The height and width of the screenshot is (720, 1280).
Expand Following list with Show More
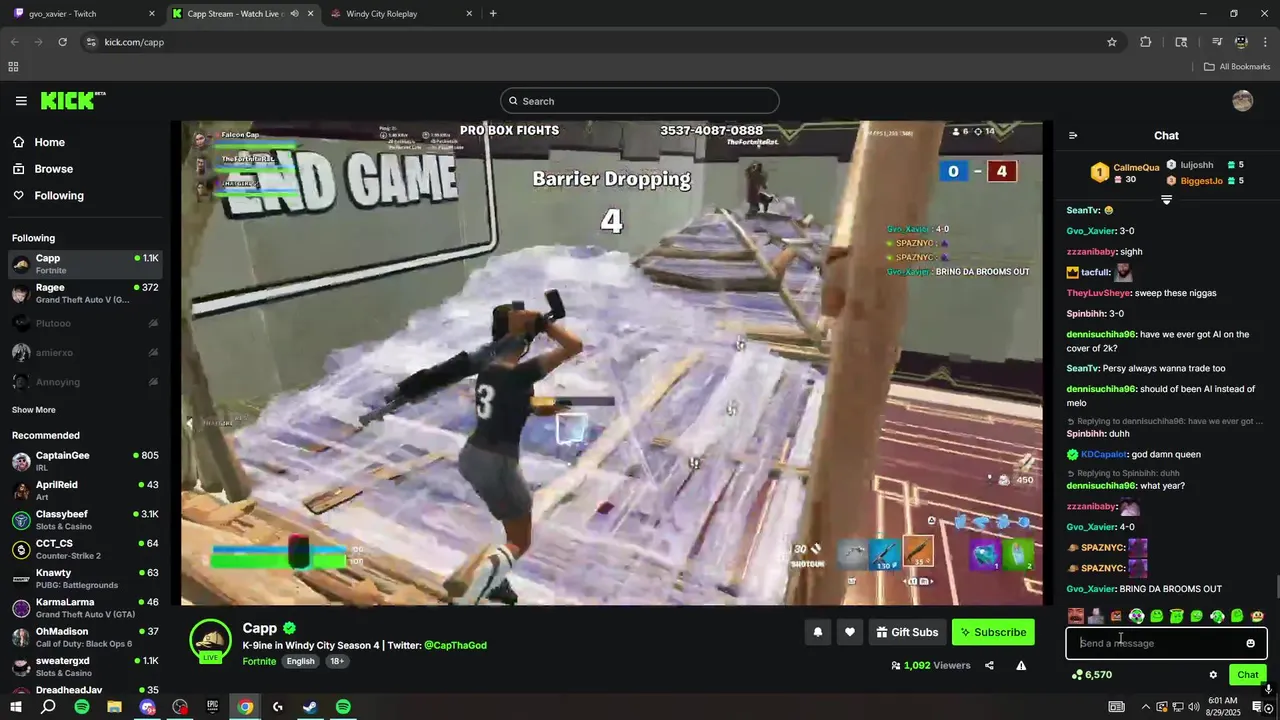[34, 410]
